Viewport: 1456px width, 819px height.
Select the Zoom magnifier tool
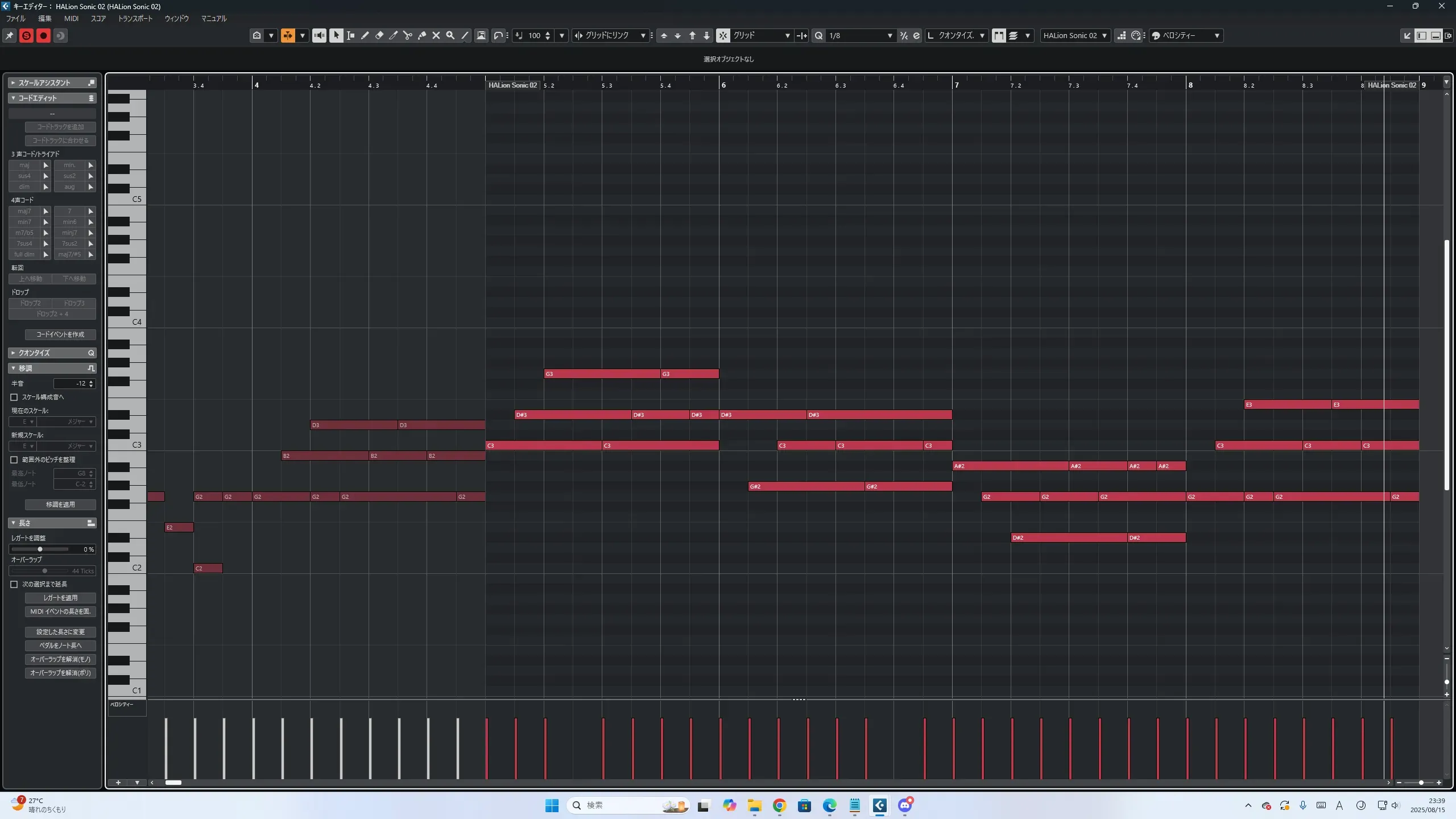450,35
